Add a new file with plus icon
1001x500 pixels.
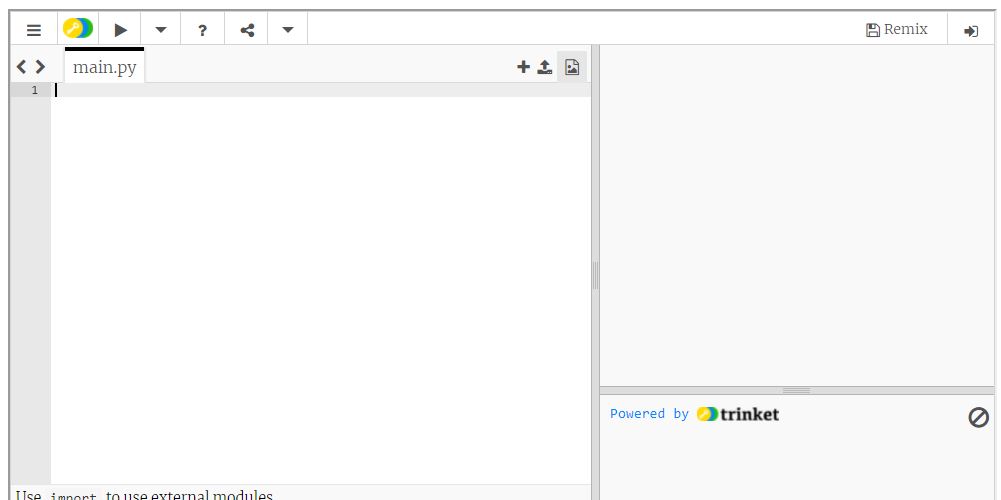point(523,67)
